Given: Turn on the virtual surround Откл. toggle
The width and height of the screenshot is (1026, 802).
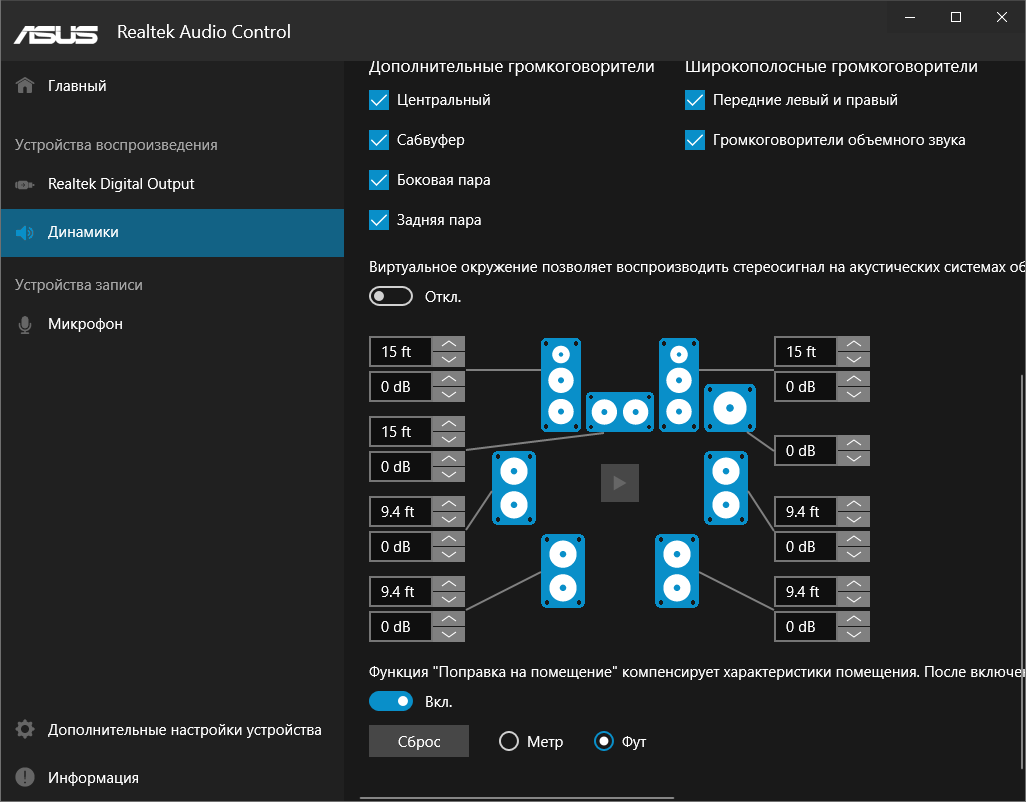Looking at the screenshot, I should (x=391, y=296).
